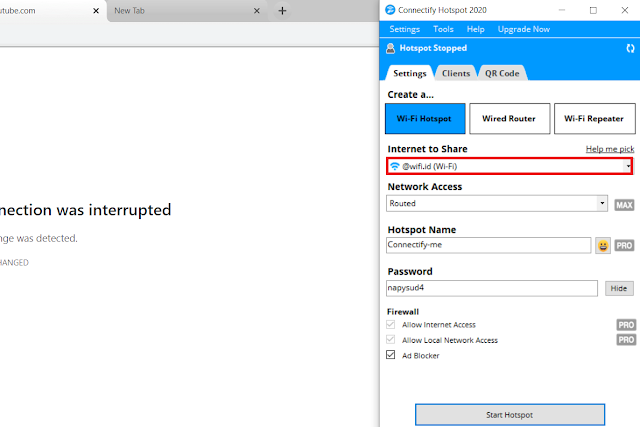Maximize the Connectify Hotspot window
This screenshot has width=640, height=427.
click(x=593, y=10)
